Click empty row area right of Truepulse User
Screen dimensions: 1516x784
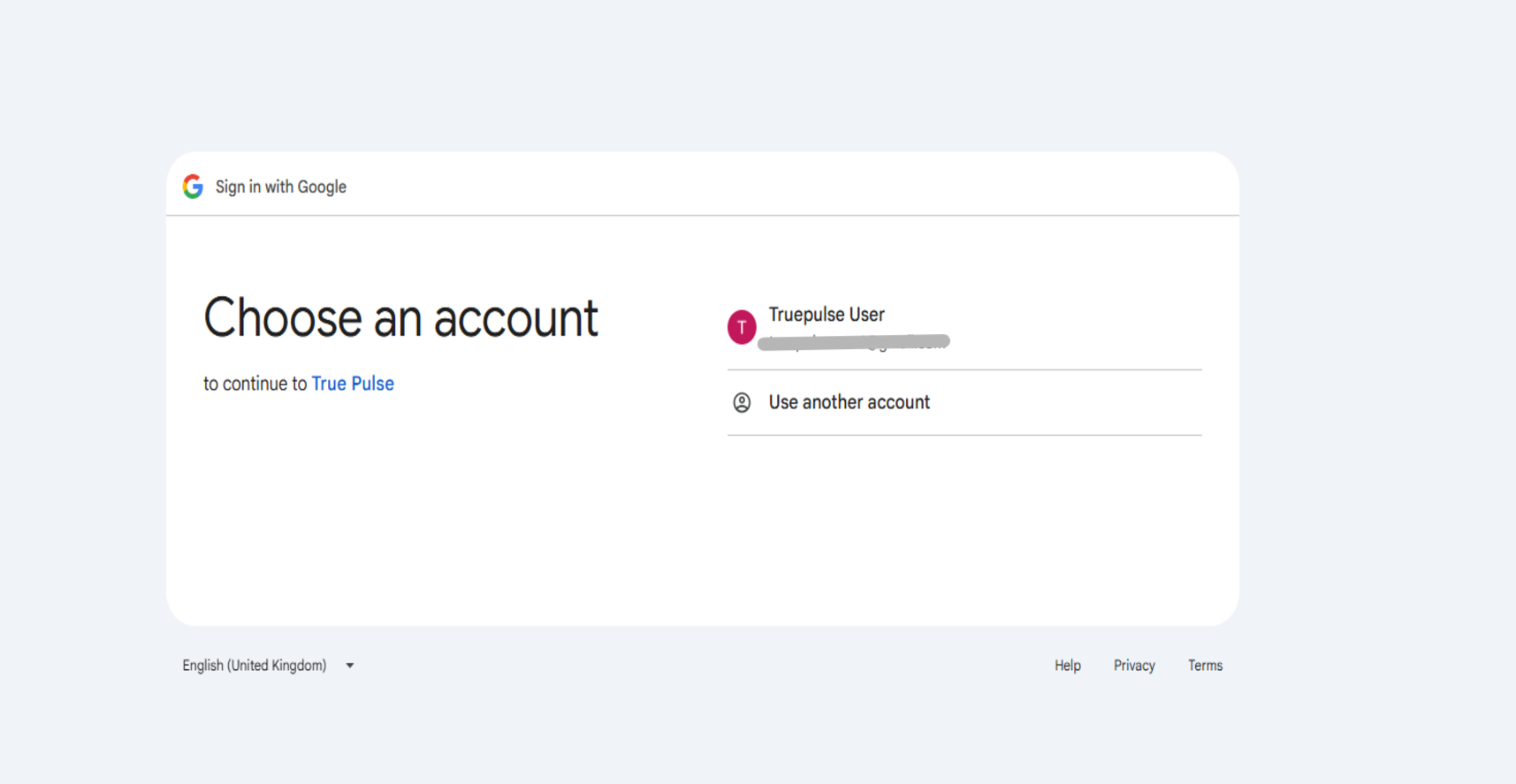(x=1078, y=327)
